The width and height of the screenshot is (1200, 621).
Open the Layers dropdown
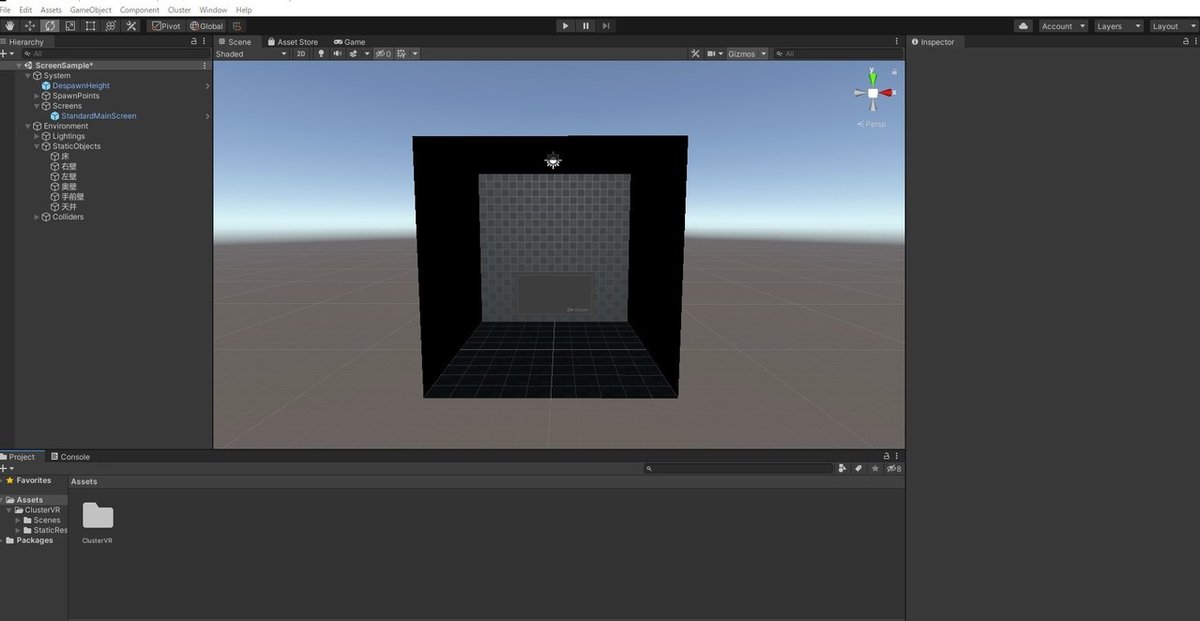tap(1117, 26)
